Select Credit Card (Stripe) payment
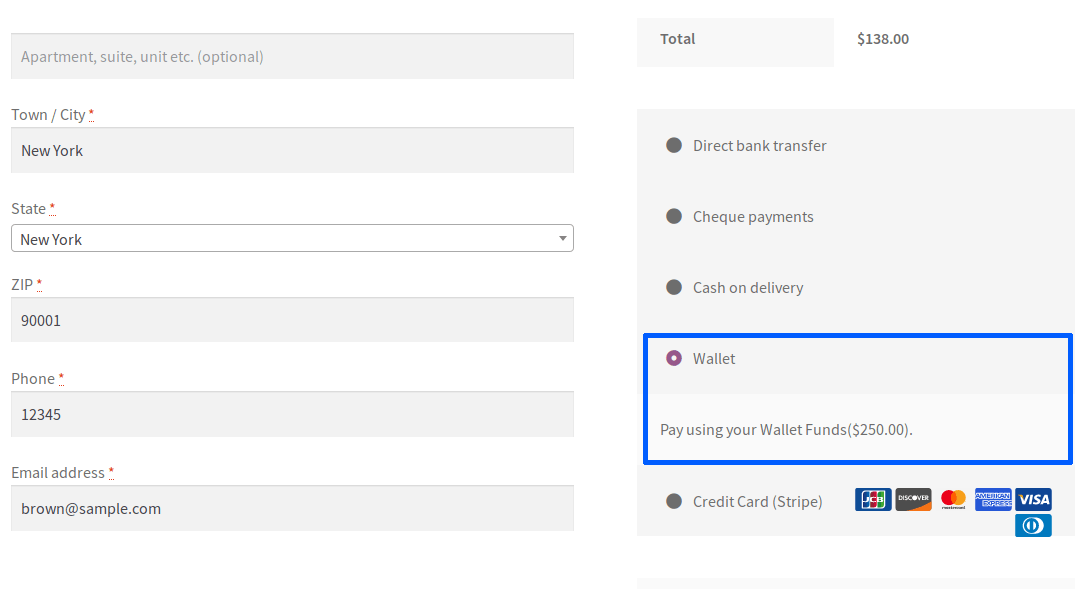Image resolution: width=1080 pixels, height=608 pixels. pos(674,501)
